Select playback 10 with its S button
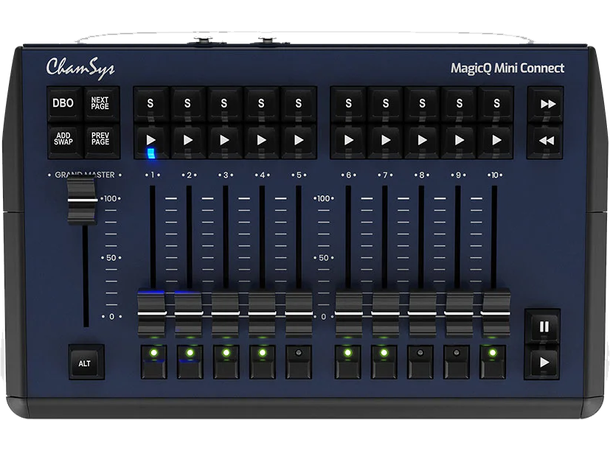The height and width of the screenshot is (450, 610). pyautogui.click(x=496, y=104)
